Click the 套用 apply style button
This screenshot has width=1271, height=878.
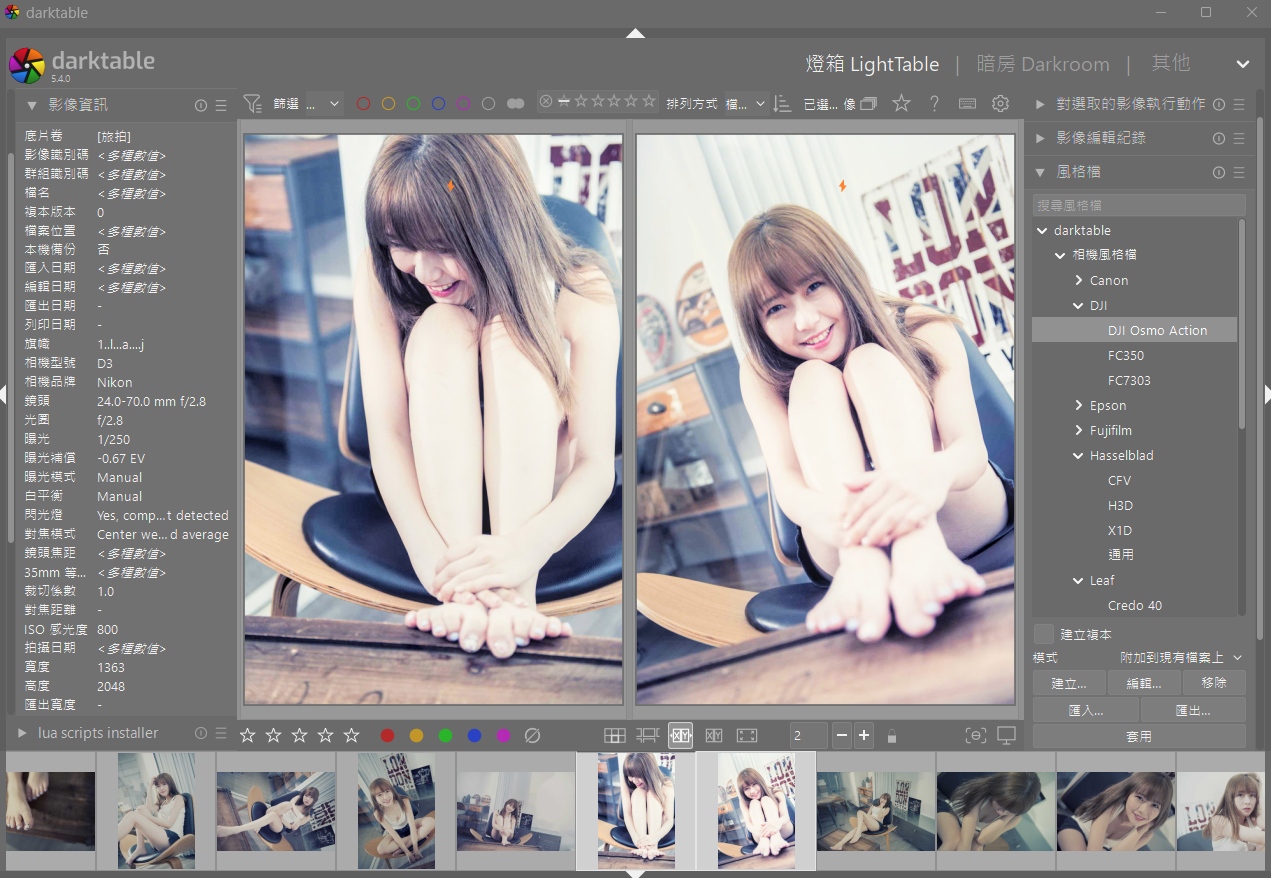pyautogui.click(x=1138, y=736)
